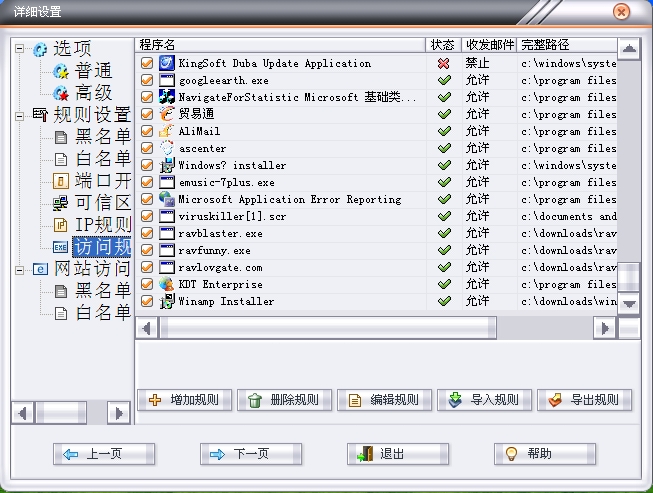Click the AliMail program icon
This screenshot has height=493, width=653.
click(167, 131)
